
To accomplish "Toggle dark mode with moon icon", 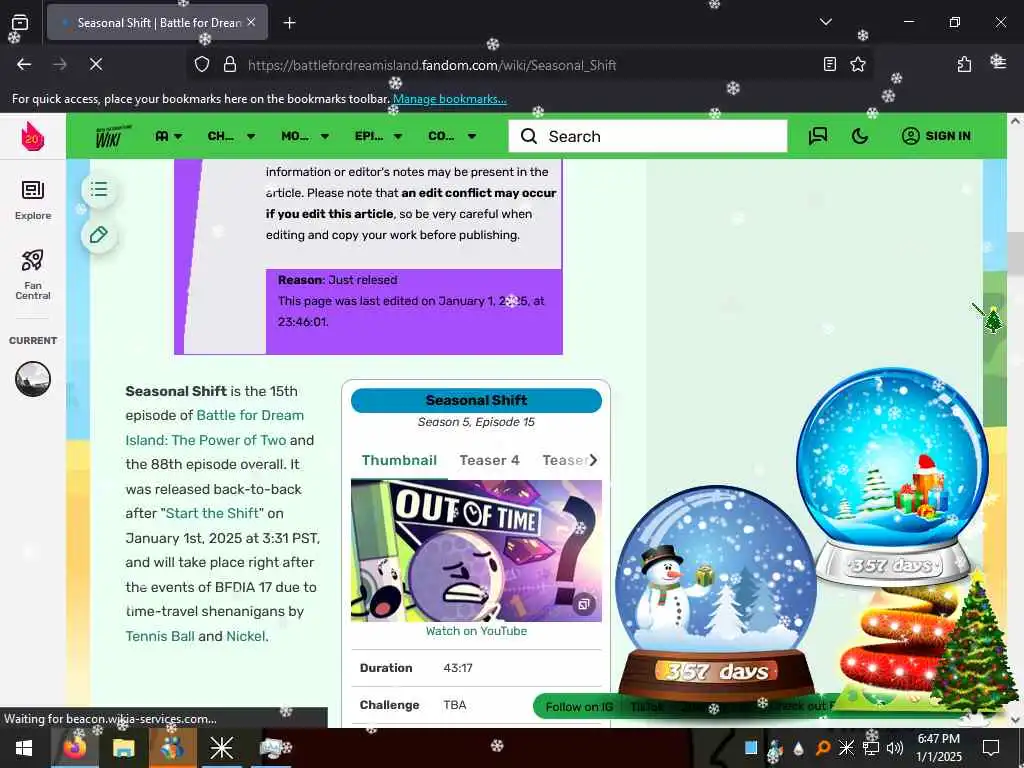I will (860, 136).
